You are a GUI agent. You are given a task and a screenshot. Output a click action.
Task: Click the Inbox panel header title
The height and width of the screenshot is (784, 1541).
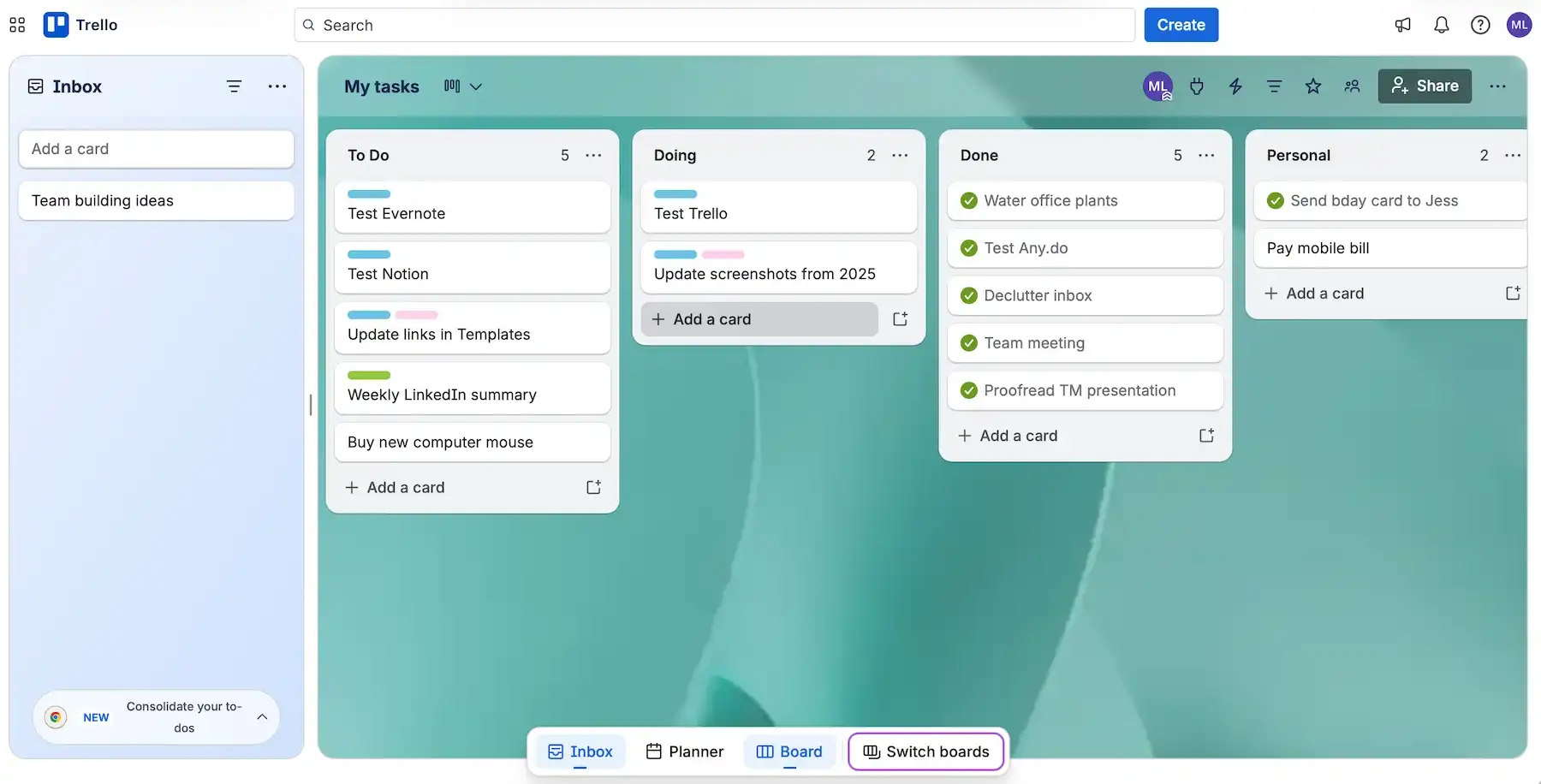[77, 86]
